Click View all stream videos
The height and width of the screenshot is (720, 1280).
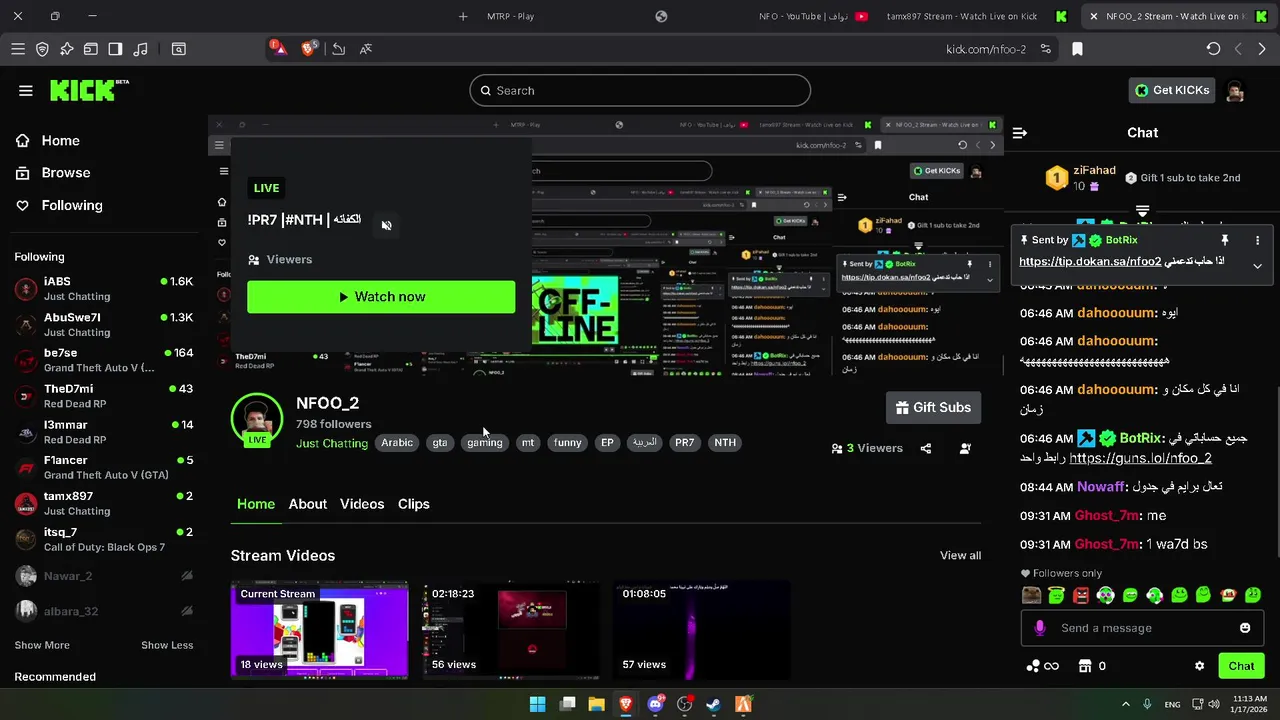coord(960,556)
